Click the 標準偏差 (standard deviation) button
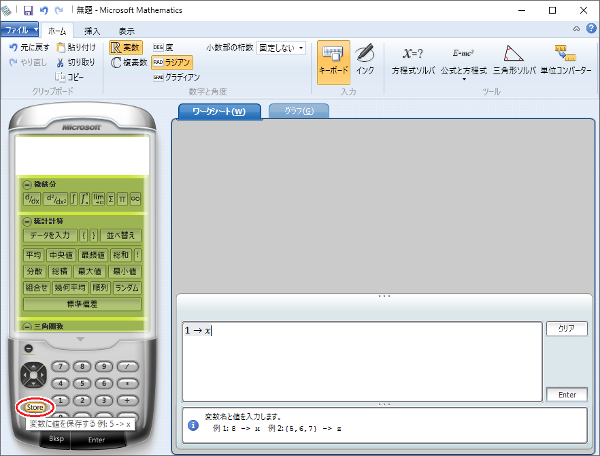600x456 pixels. 82,304
